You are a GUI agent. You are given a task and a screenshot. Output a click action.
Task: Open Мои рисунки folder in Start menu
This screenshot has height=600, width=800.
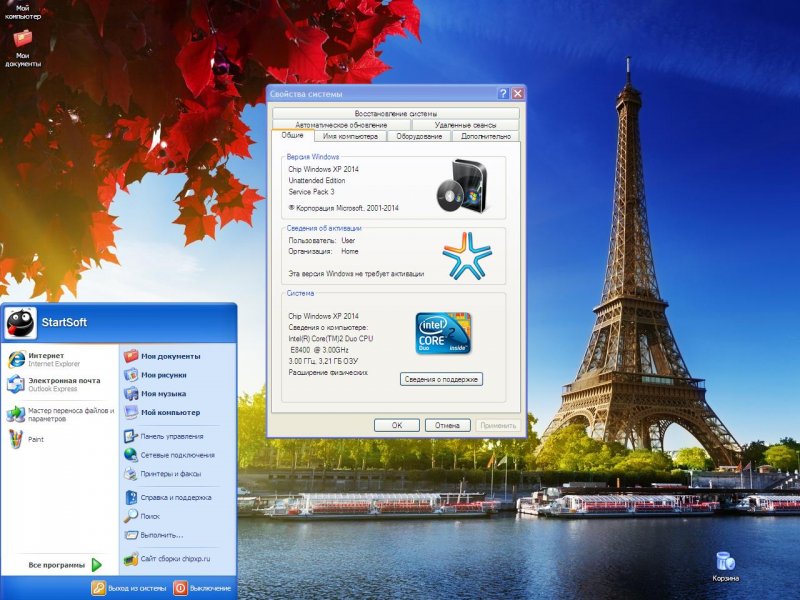click(155, 375)
